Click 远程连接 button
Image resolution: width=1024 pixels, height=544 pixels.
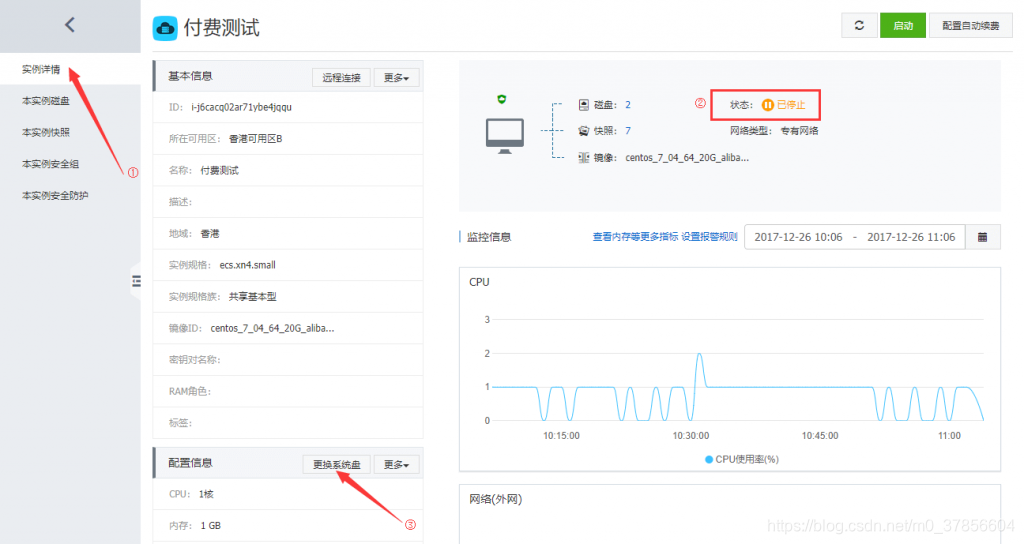coord(342,78)
